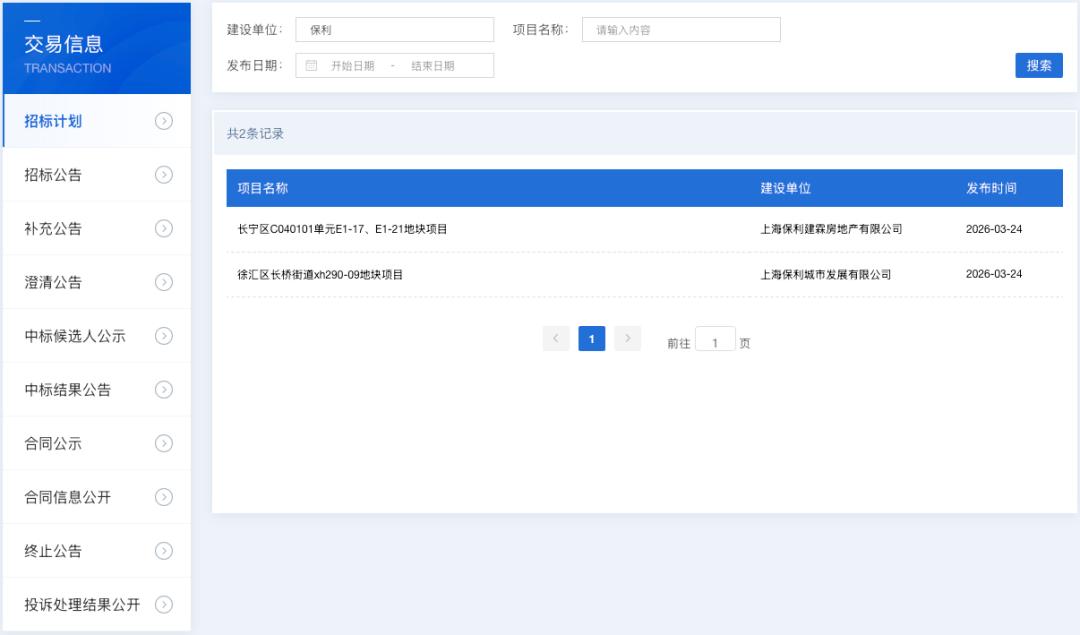Click the arrow icon beside 补充公告

pyautogui.click(x=164, y=228)
